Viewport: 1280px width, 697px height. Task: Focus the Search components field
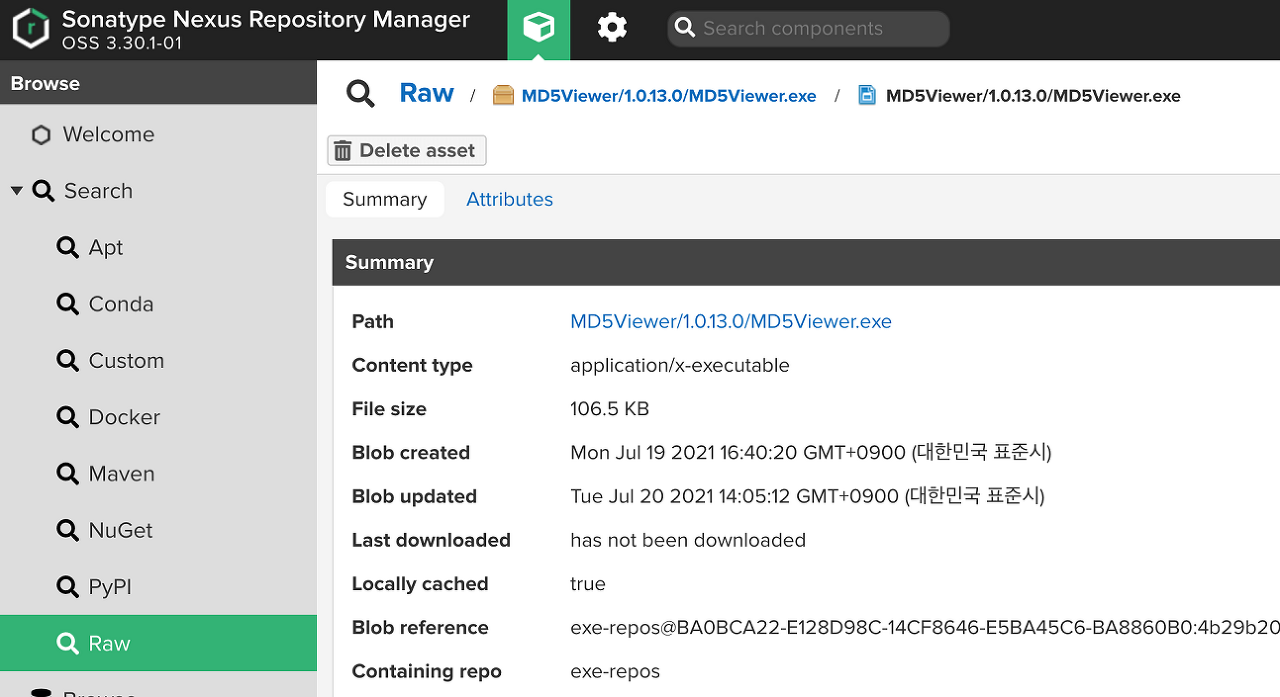808,29
